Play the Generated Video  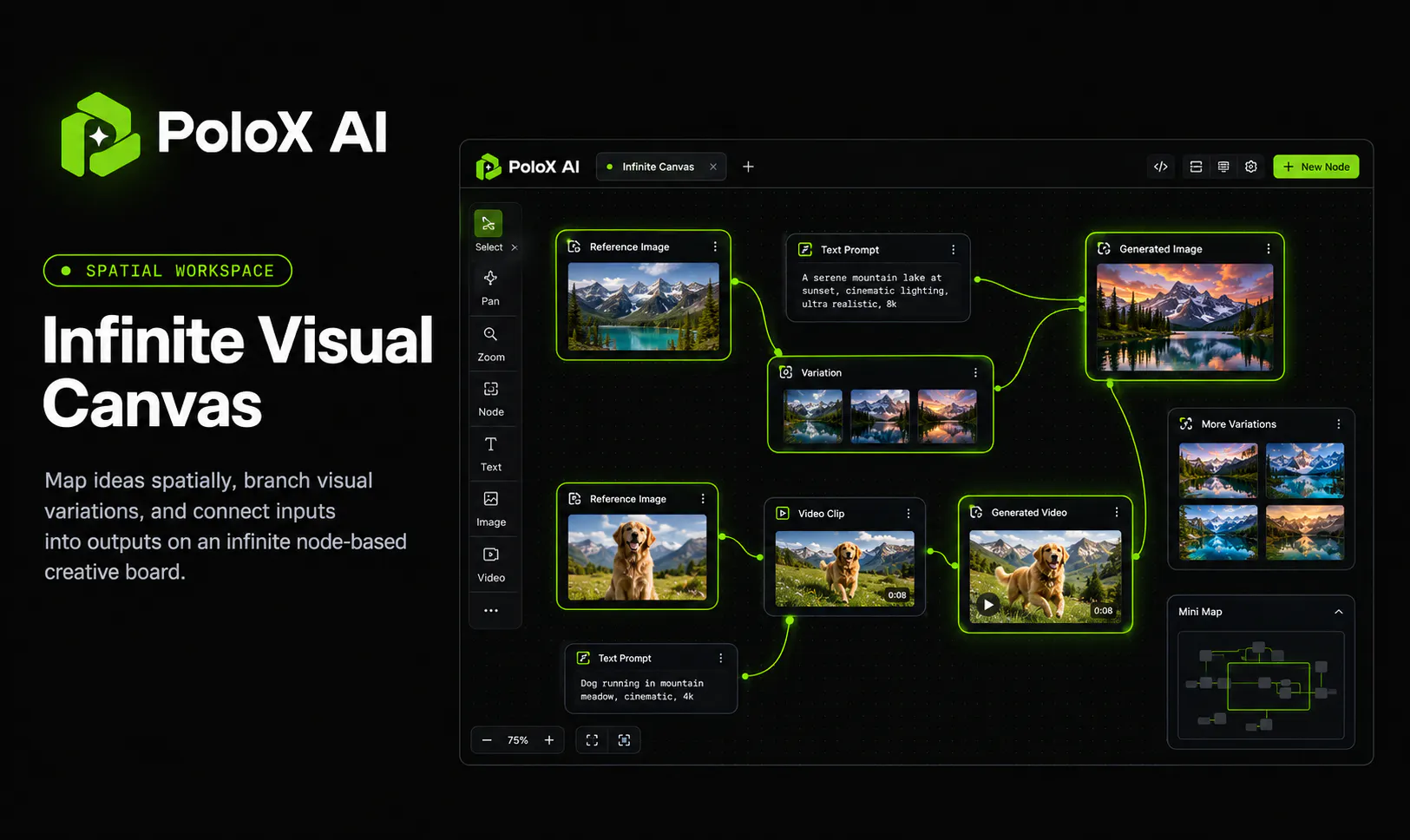click(x=988, y=605)
